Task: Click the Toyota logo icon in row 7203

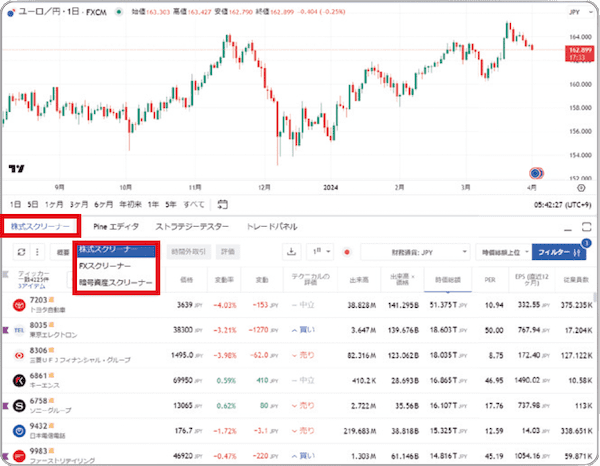Action: tap(19, 305)
